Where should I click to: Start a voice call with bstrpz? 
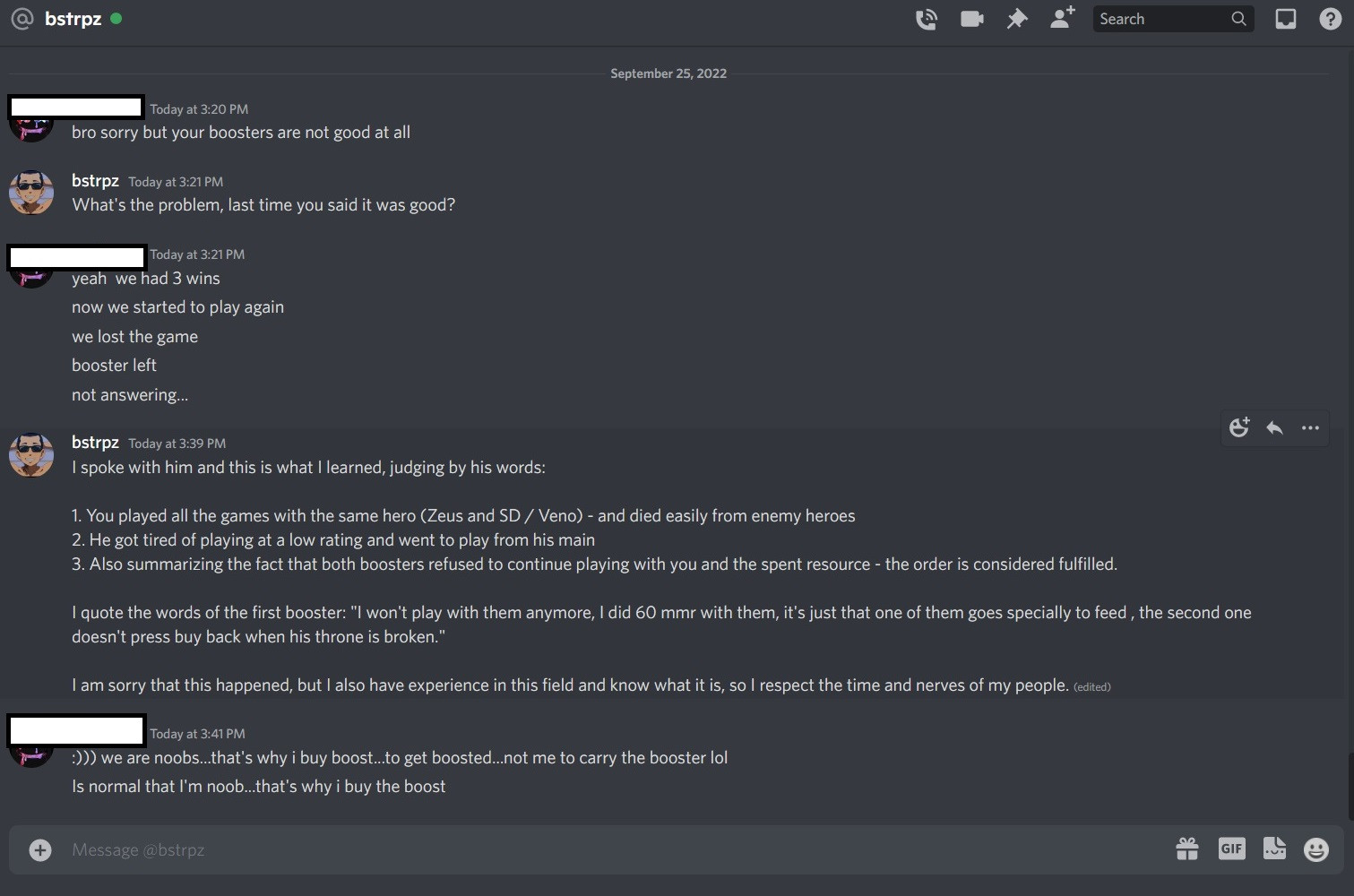[x=927, y=19]
